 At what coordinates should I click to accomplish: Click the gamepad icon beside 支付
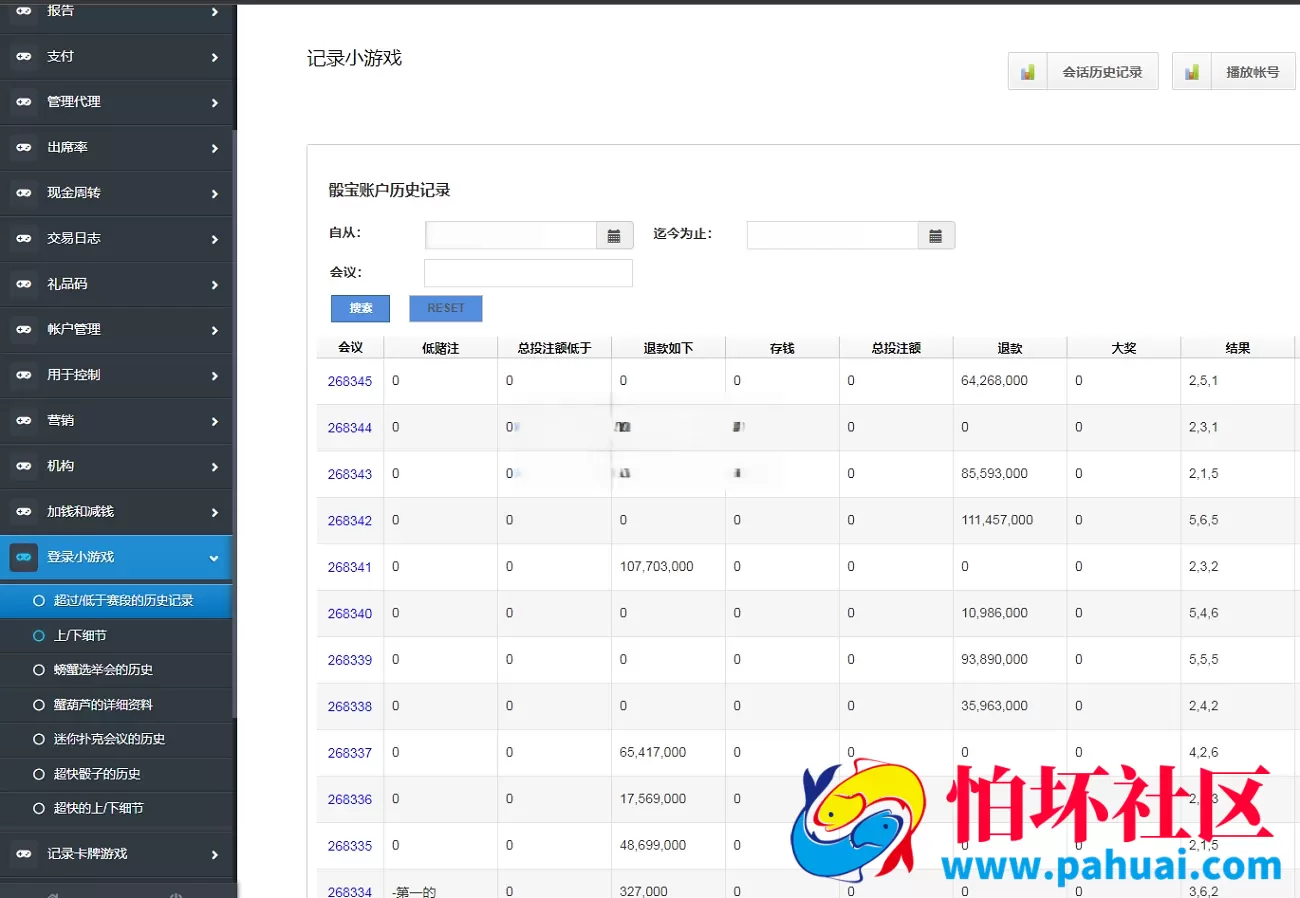point(24,57)
